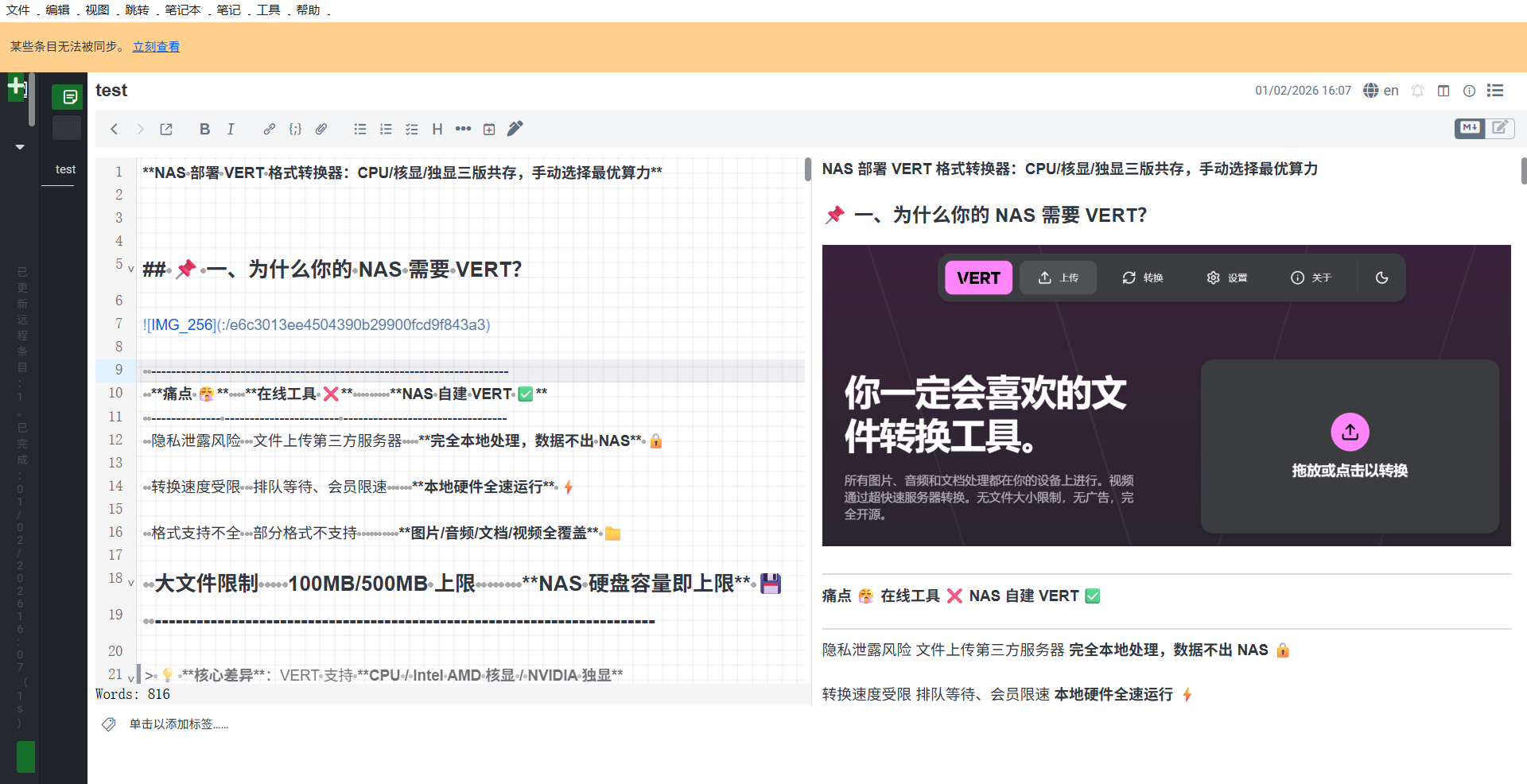Screen dimensions: 1527x784
Task: Open the 视图 menu
Action: 98,10
